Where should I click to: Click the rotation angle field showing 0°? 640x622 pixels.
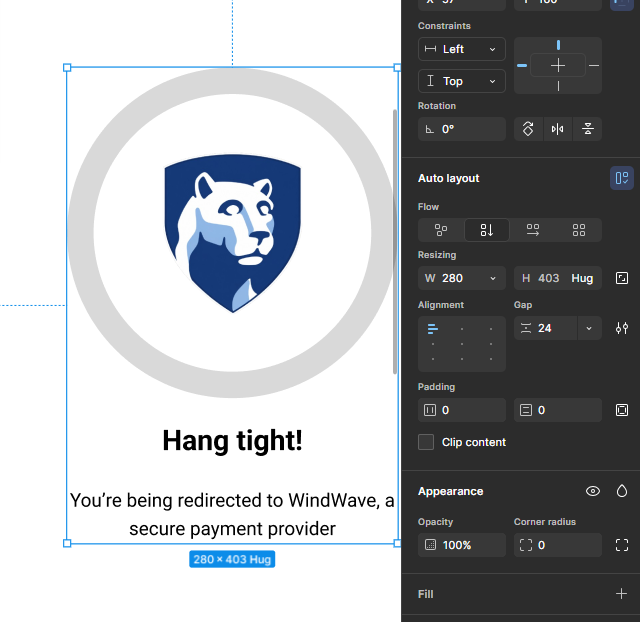coord(462,129)
